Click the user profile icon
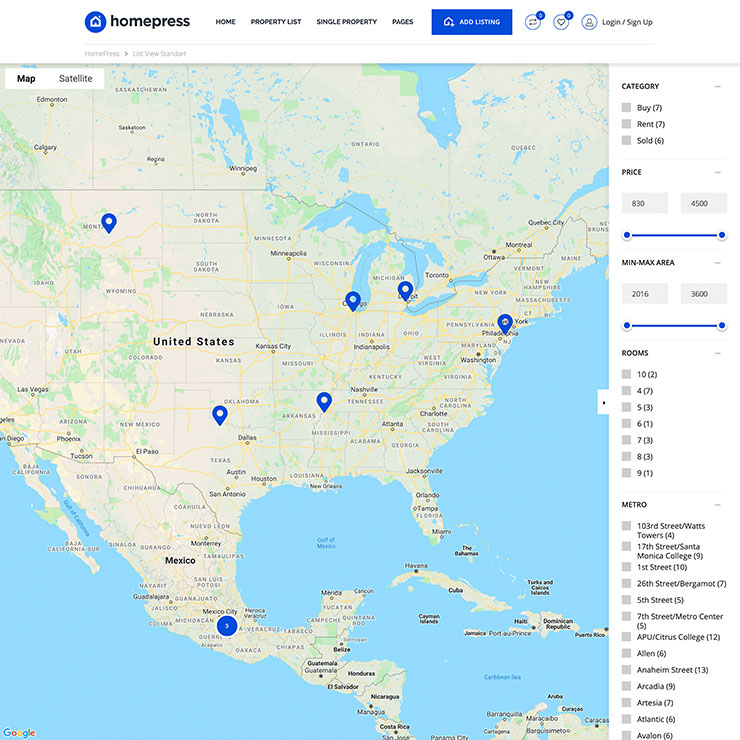 tap(589, 22)
